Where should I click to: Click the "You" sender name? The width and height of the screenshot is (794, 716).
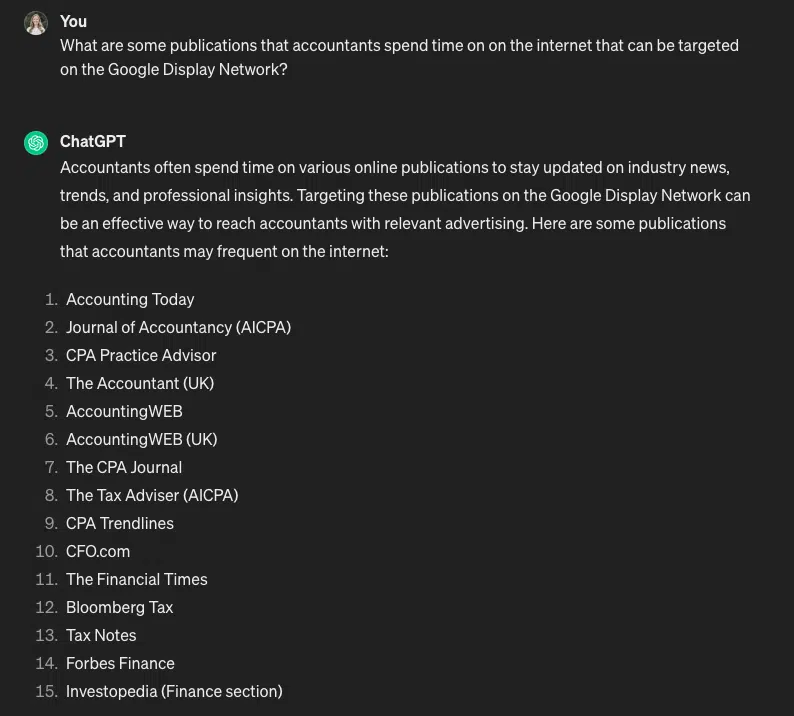point(73,21)
